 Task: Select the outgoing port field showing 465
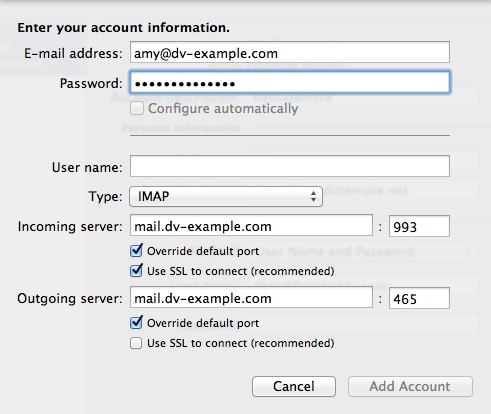click(x=419, y=298)
